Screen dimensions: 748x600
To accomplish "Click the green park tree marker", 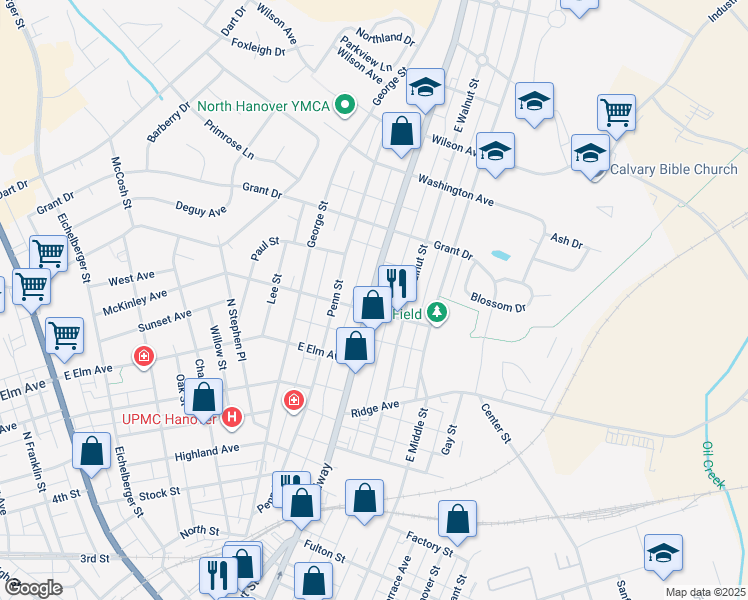I will click(x=436, y=314).
